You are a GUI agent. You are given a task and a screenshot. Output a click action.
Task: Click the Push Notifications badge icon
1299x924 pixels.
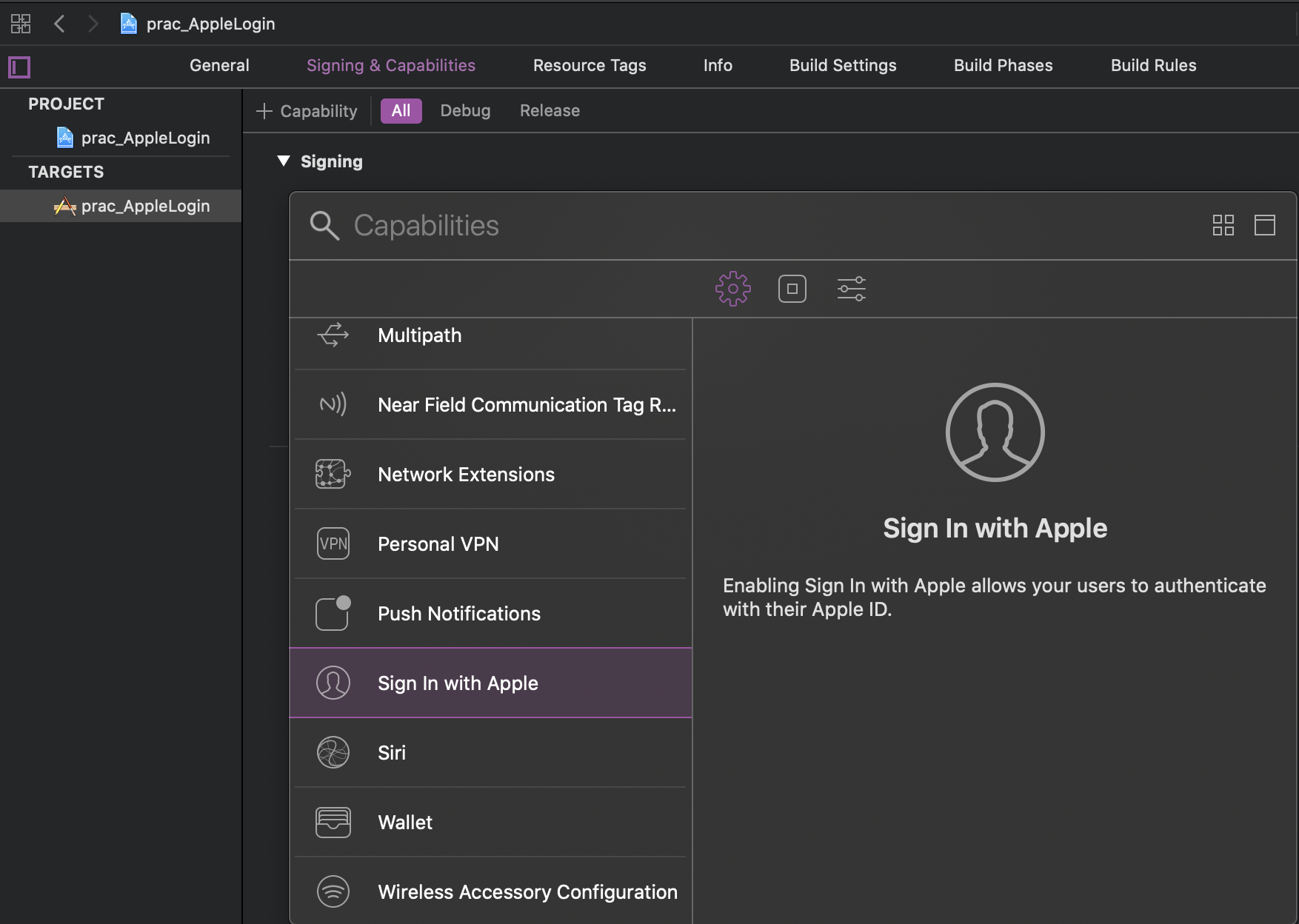(x=333, y=613)
